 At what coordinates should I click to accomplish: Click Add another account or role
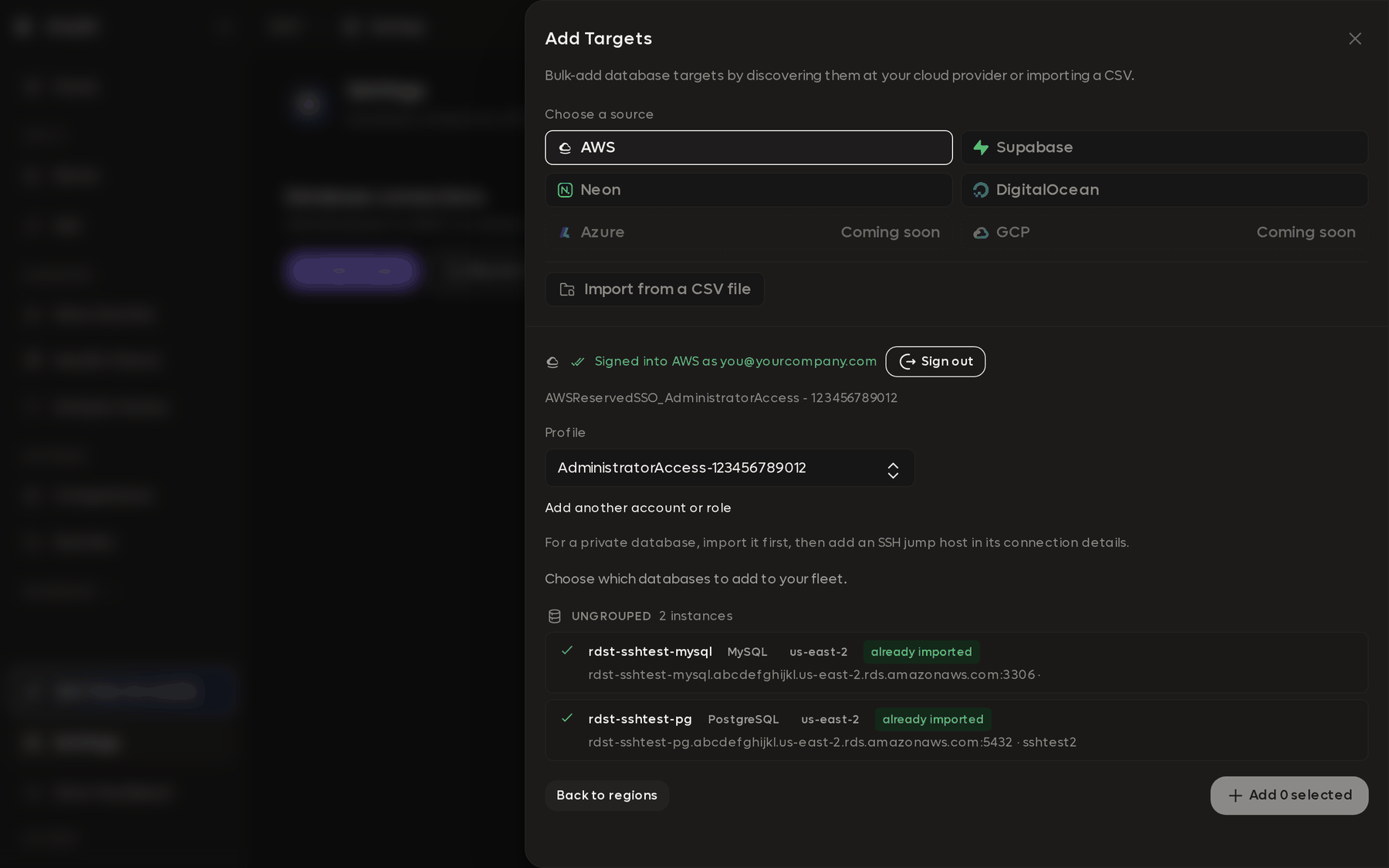[x=638, y=508]
